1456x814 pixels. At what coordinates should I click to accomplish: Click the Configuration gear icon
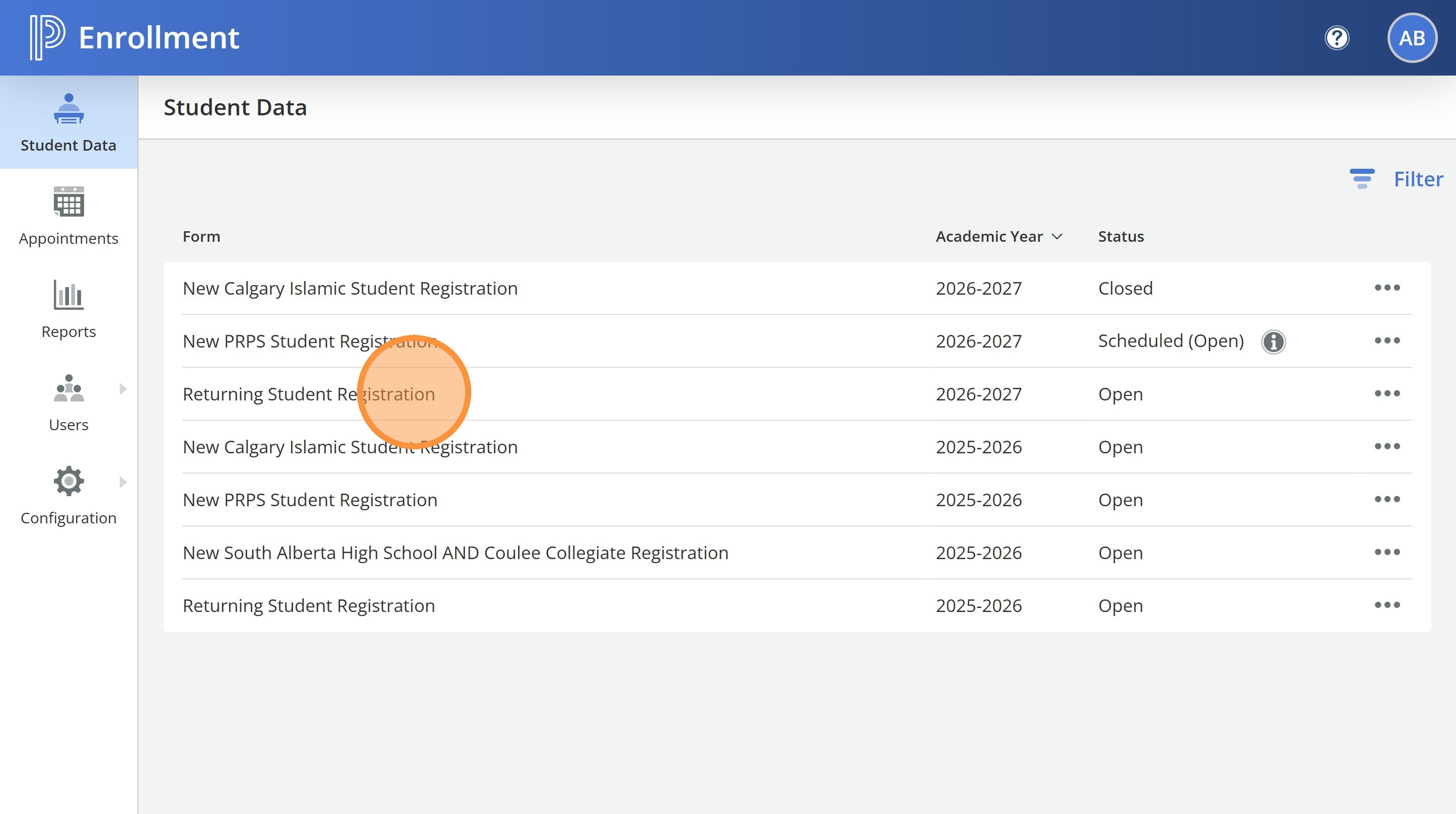[68, 482]
